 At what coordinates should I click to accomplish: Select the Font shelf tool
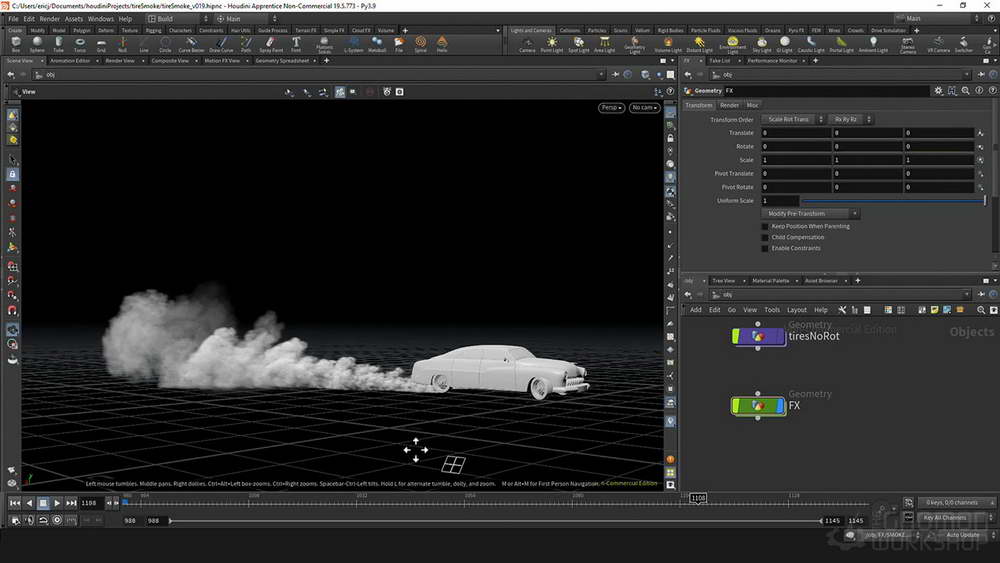[x=296, y=44]
